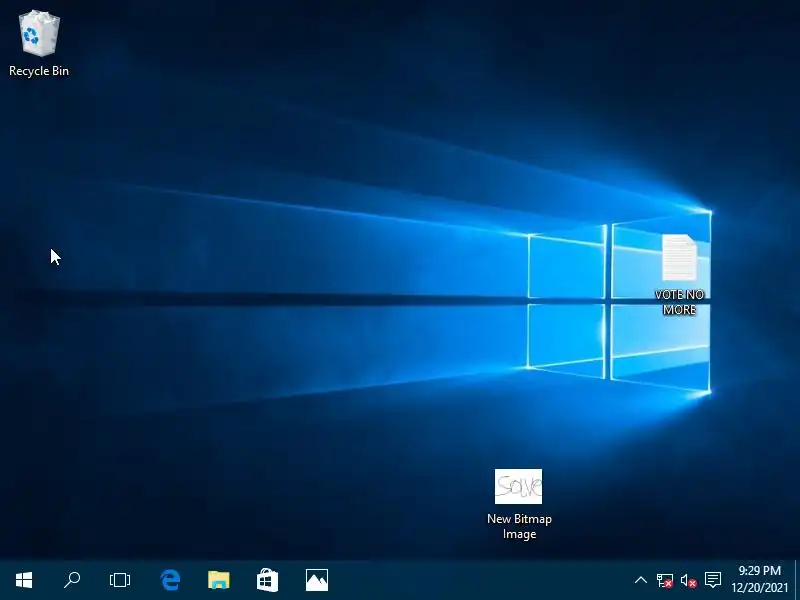Viewport: 800px width, 600px height.
Task: Open the Windows Start menu
Action: [24, 580]
